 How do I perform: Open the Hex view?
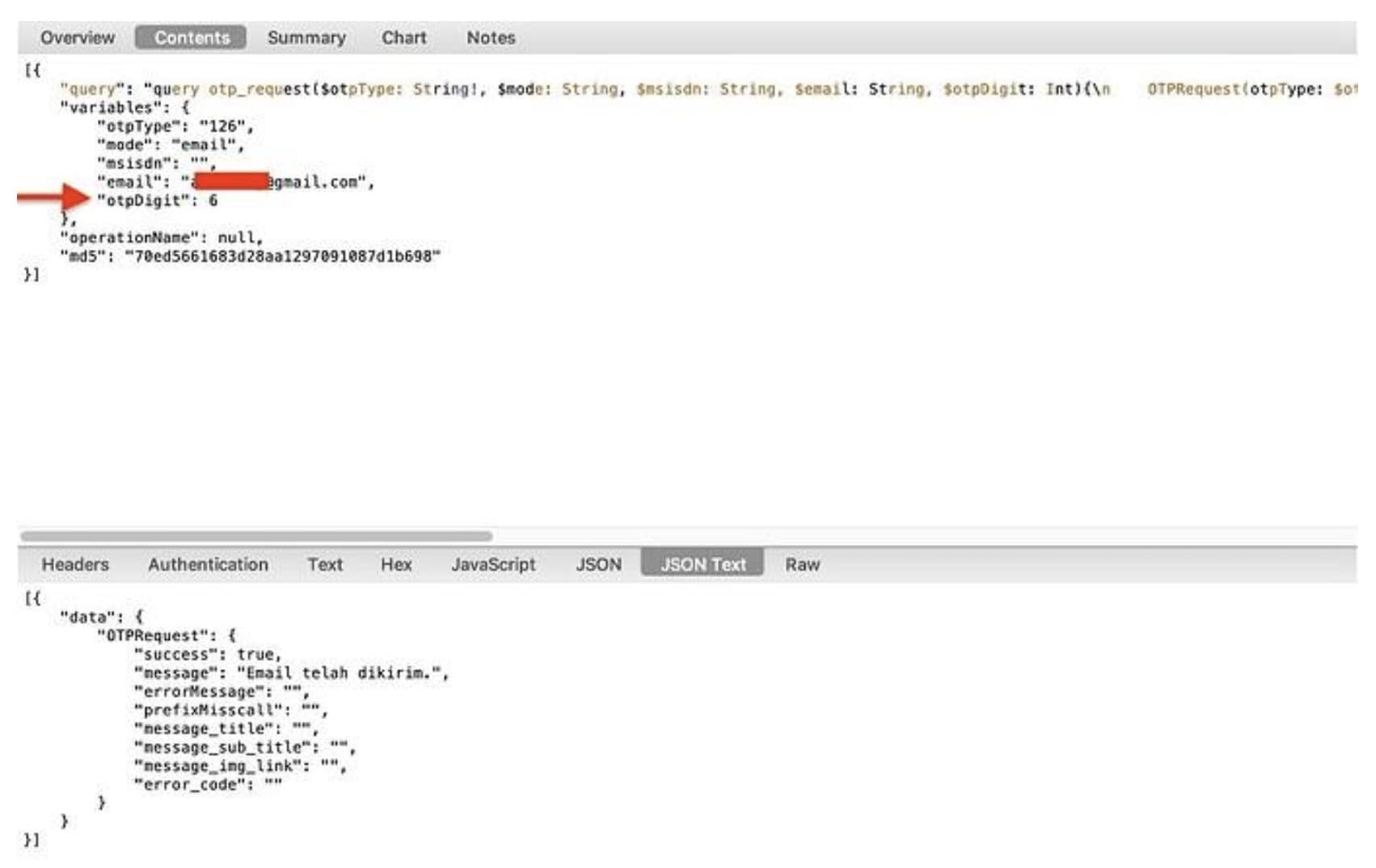click(395, 564)
